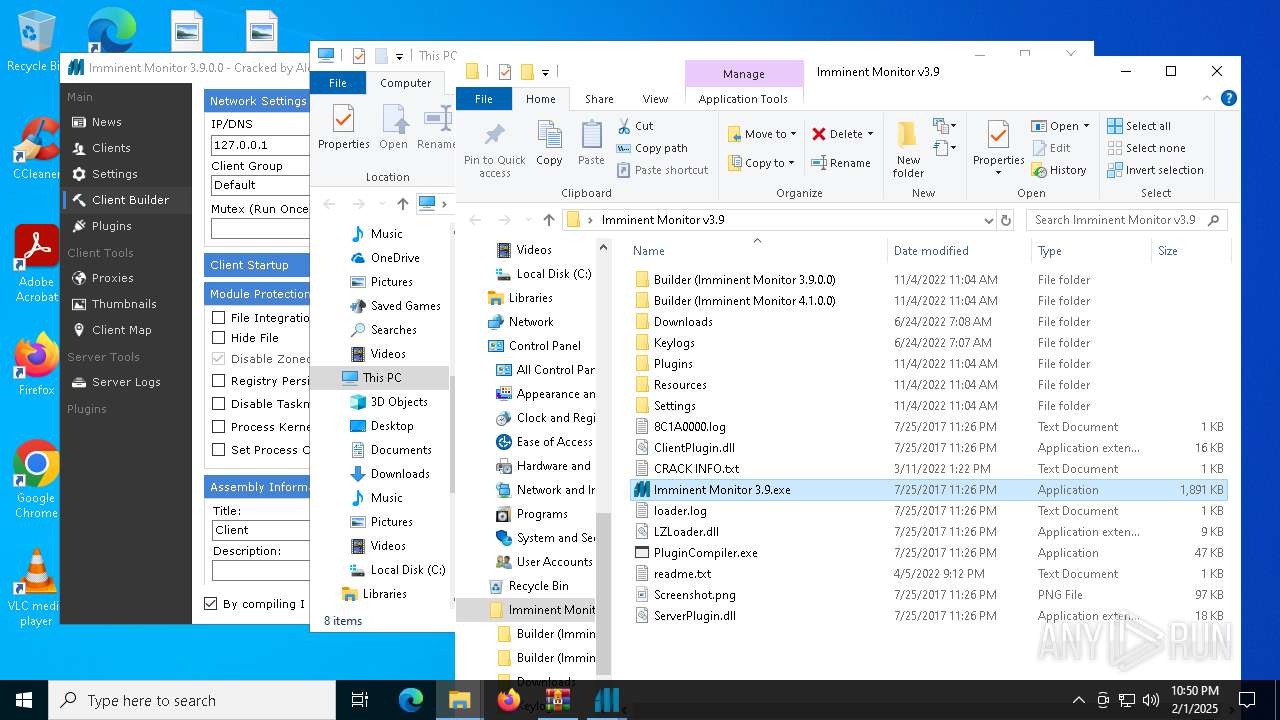Click Cut in the Clipboard group

click(635, 126)
